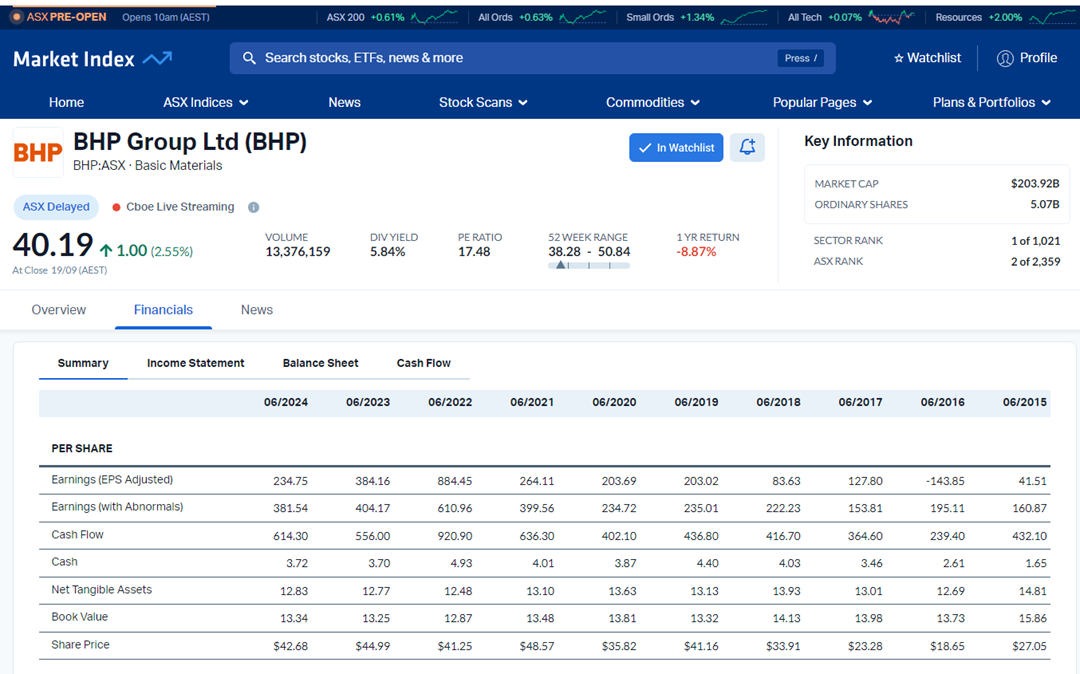
Task: Click the ASX 200 sparkline chart
Action: 434,17
